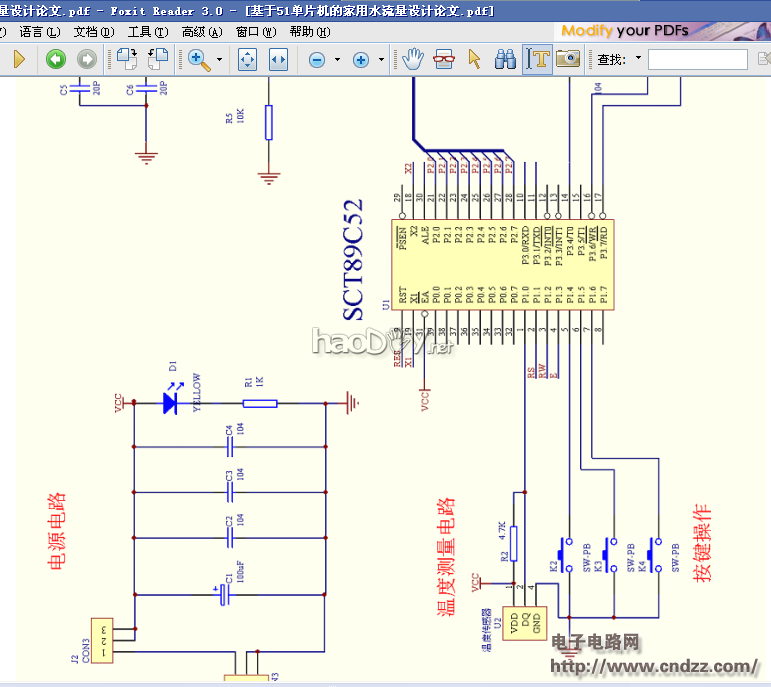
Task: Open search with the binoculars icon
Action: [x=506, y=60]
